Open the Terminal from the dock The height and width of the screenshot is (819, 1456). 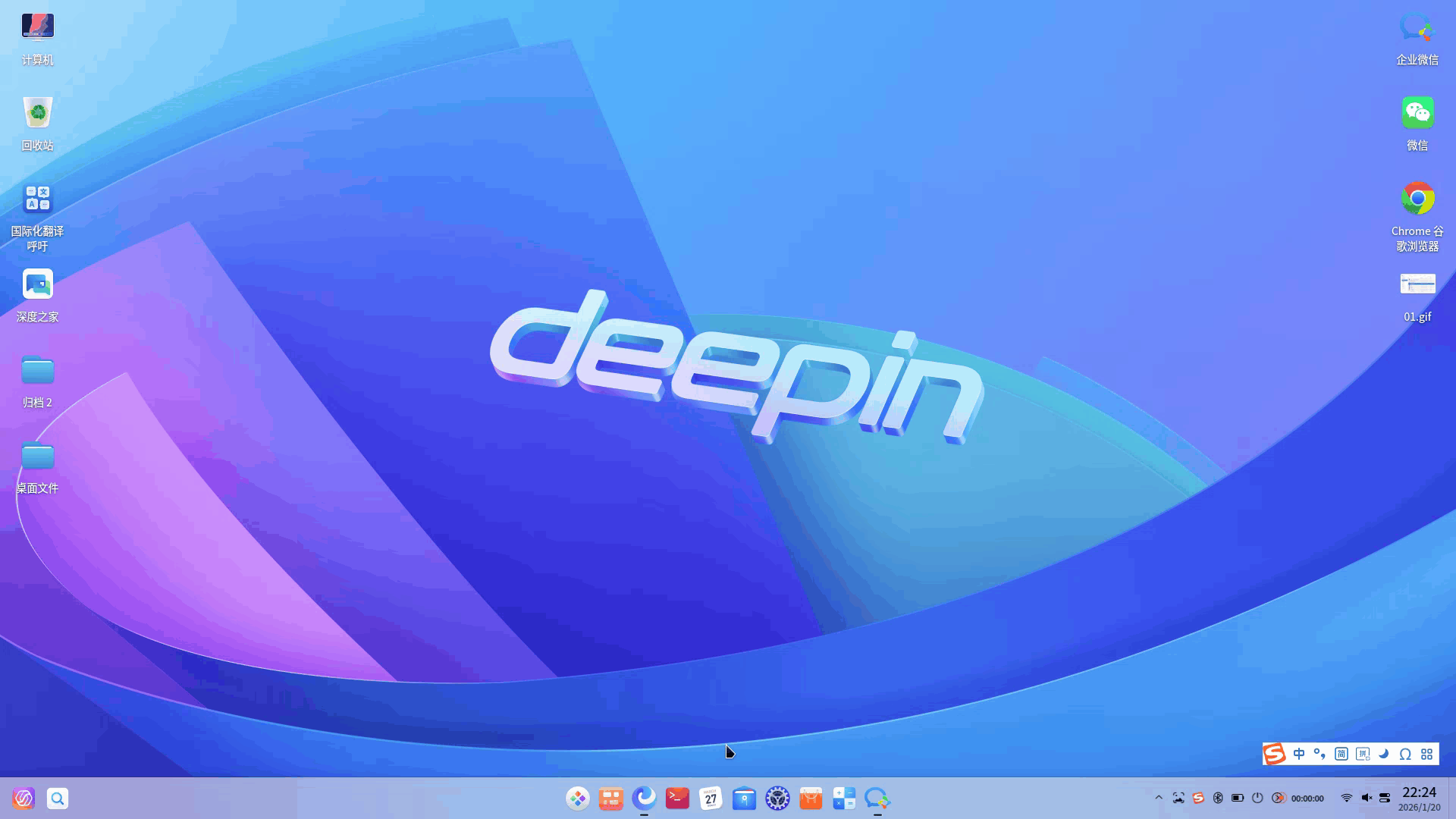point(677,798)
